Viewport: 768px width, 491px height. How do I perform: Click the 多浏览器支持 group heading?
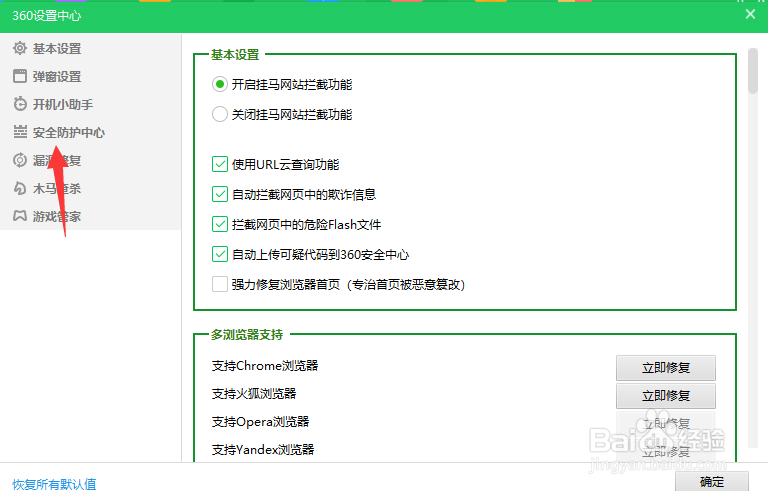[247, 335]
